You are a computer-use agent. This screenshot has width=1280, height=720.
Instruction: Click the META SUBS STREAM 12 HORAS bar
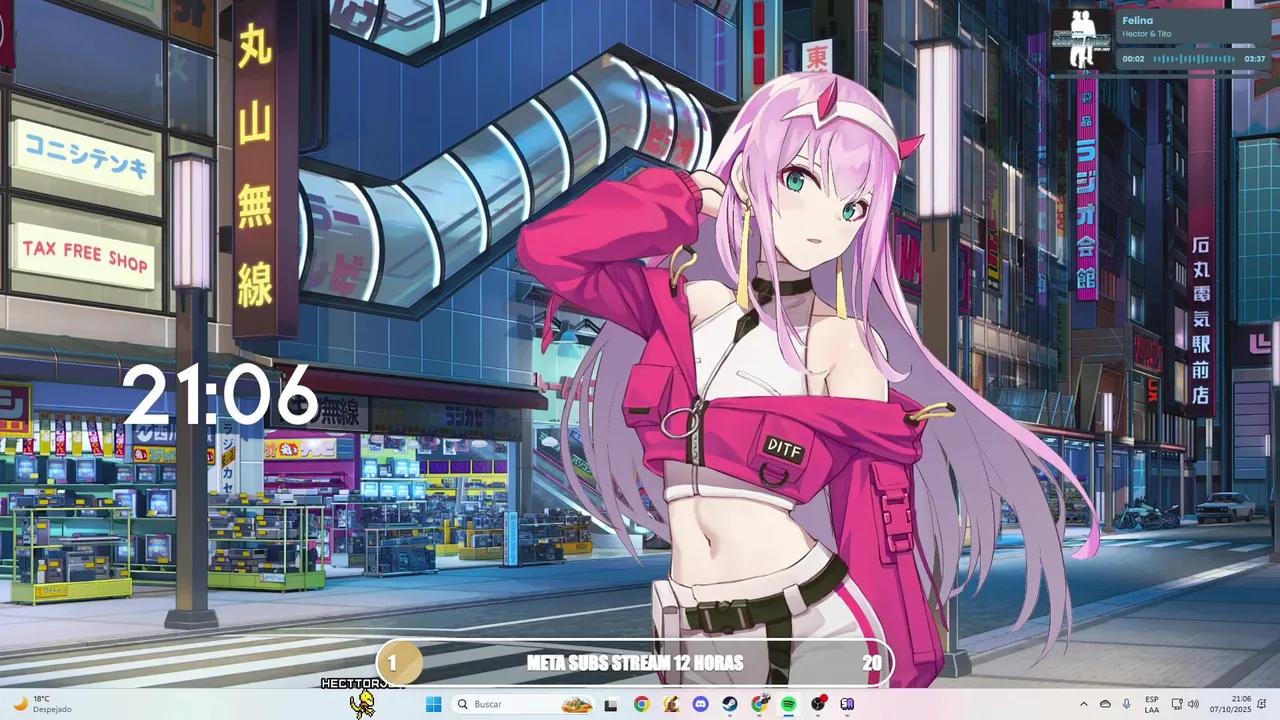[x=634, y=663]
